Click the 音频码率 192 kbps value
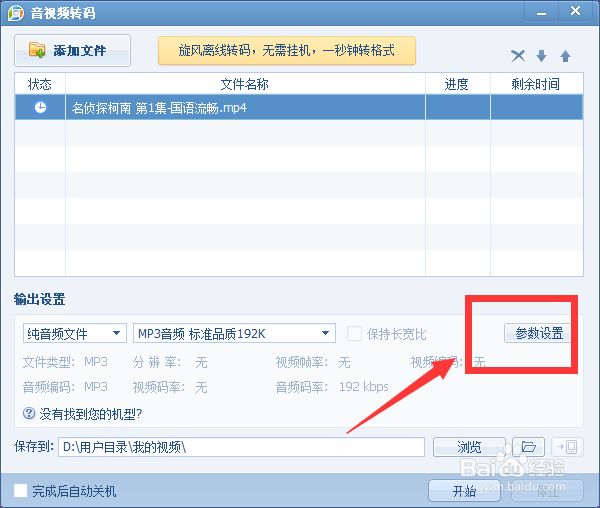 (x=364, y=387)
